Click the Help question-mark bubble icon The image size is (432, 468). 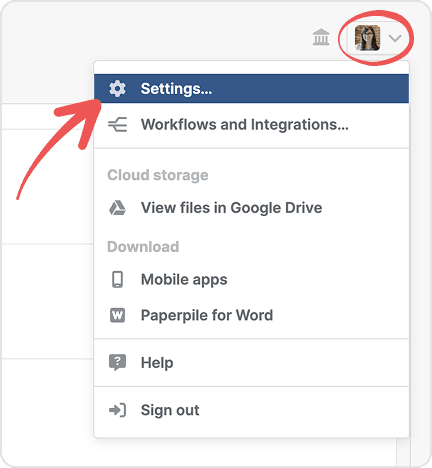pos(117,363)
